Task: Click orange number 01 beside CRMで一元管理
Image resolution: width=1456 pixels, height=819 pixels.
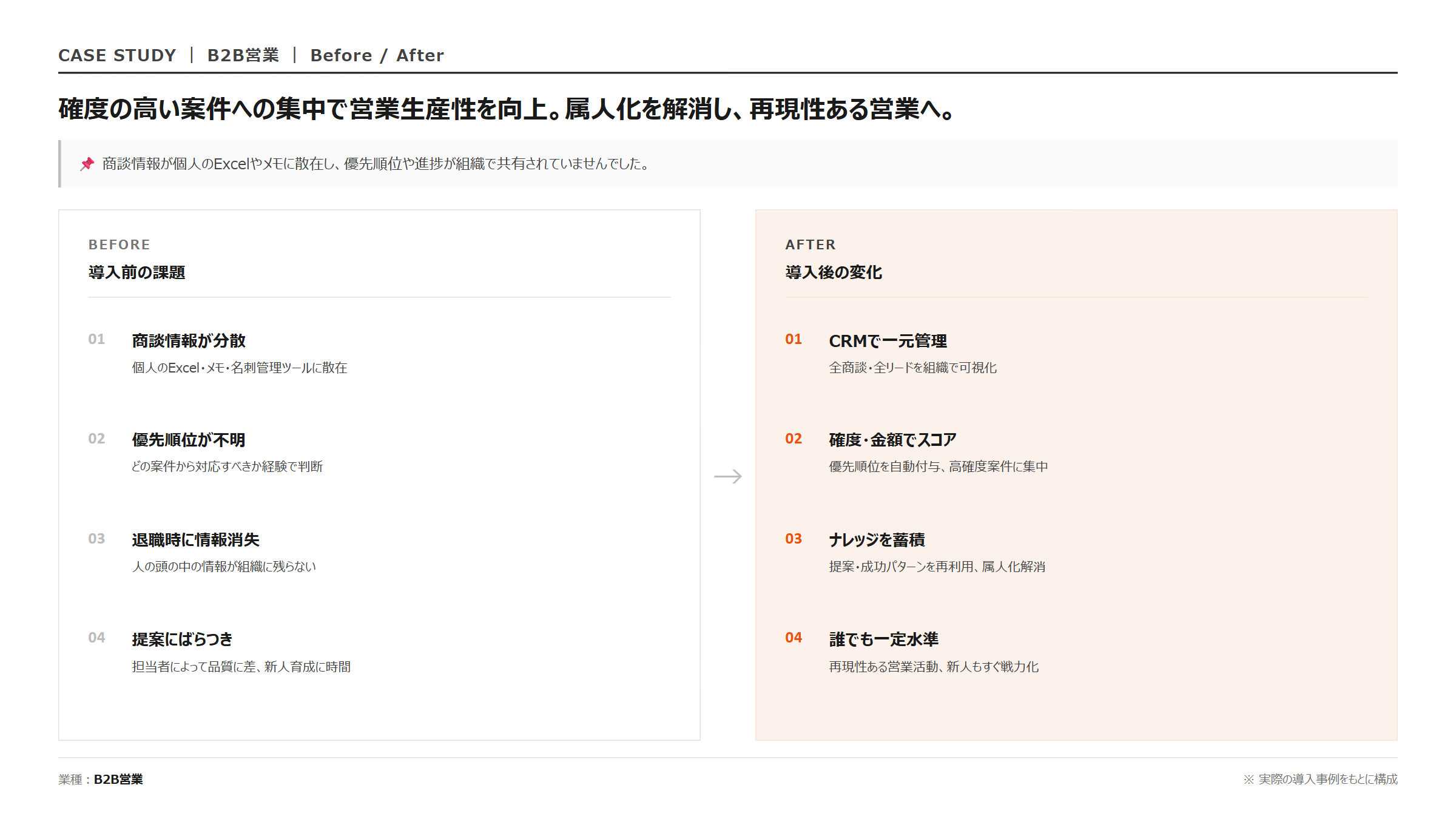Action: [794, 339]
